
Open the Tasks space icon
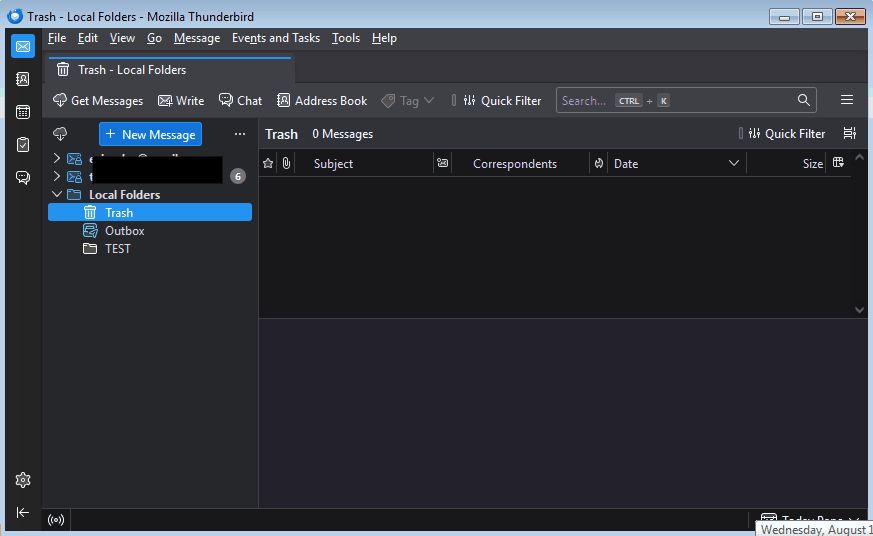tap(23, 145)
